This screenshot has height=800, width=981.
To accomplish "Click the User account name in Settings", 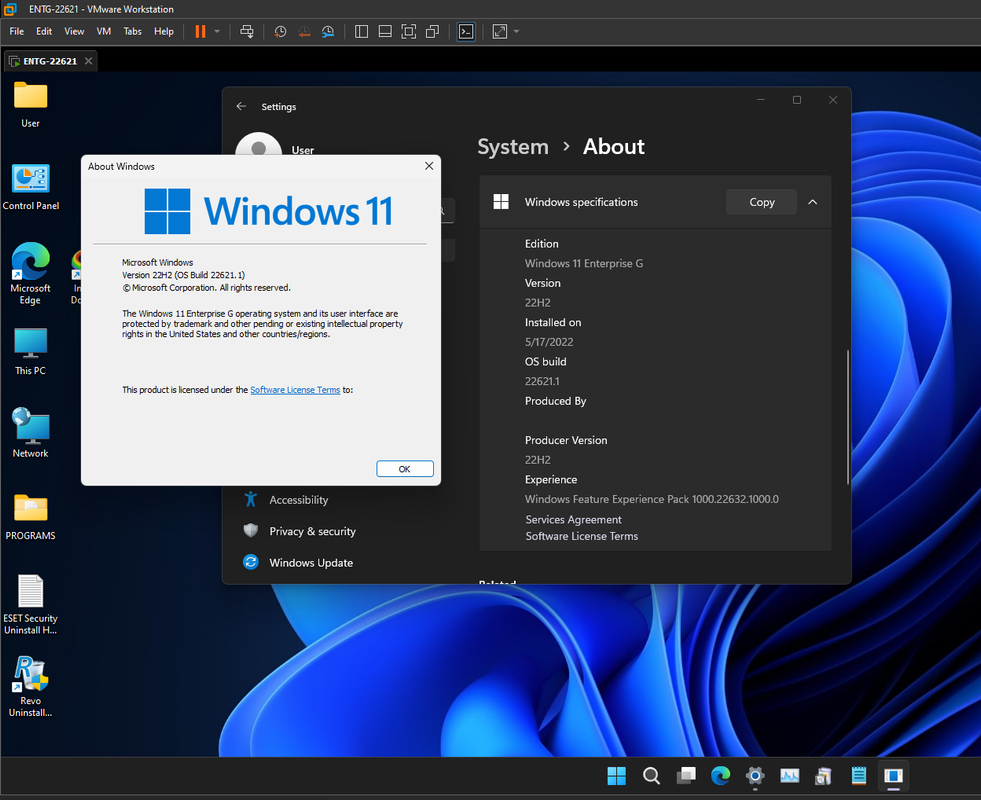I will [303, 150].
